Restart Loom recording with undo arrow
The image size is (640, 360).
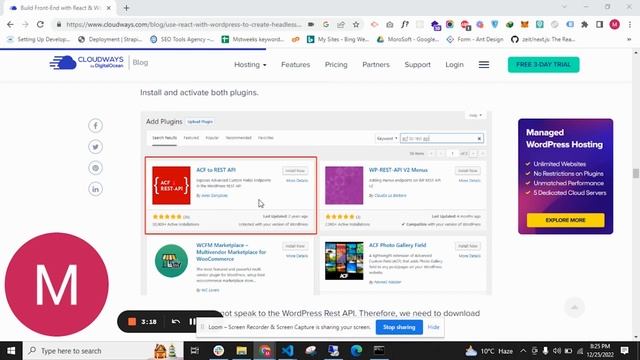[176, 322]
